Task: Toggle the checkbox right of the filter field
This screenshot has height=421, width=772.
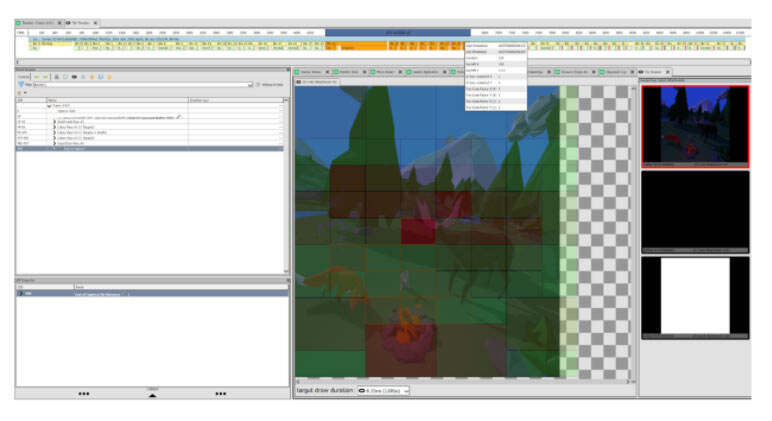Action: 258,85
